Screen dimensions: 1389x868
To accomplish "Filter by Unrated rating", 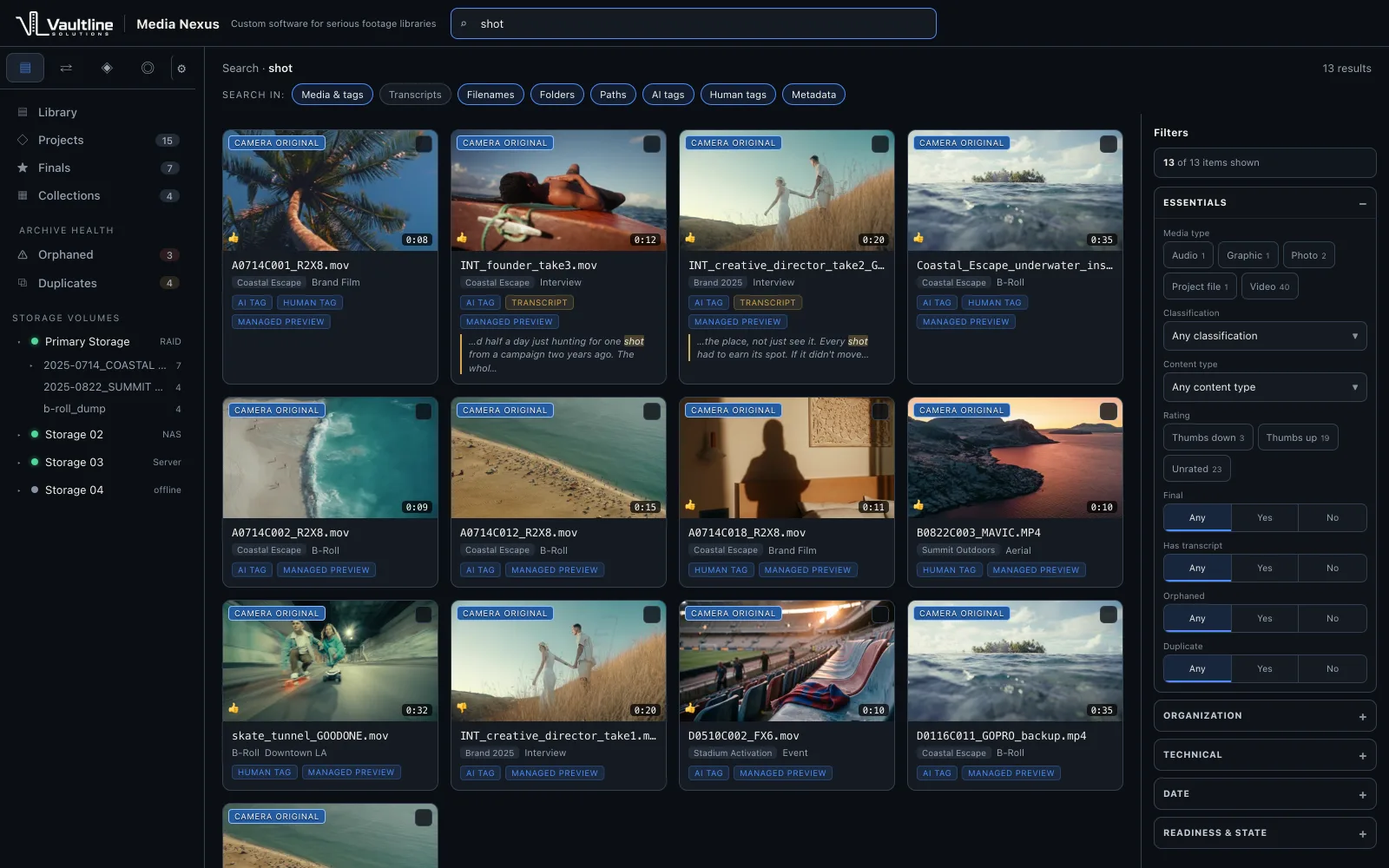I will [x=1197, y=469].
